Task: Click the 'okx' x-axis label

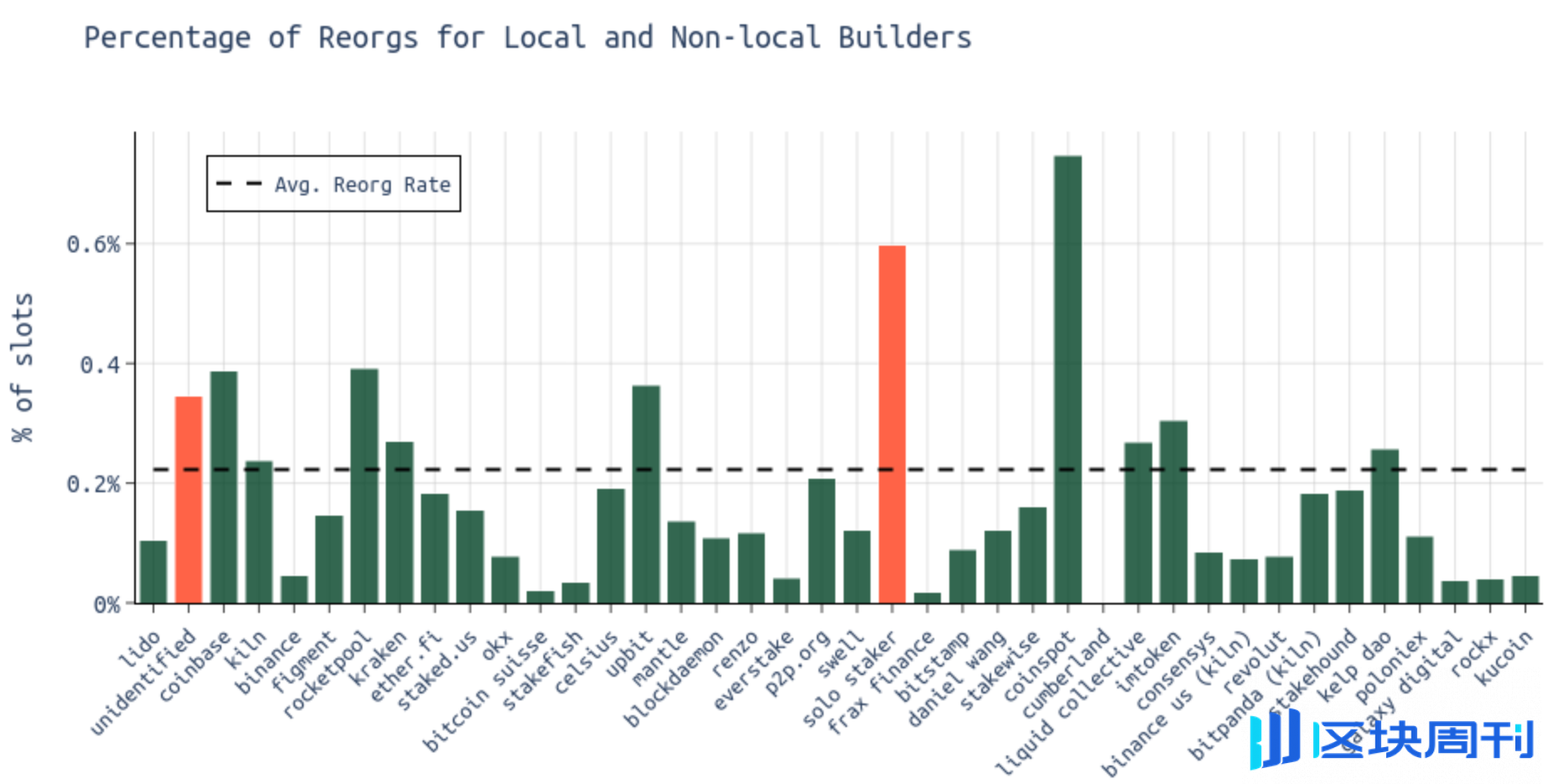Action: [499, 646]
